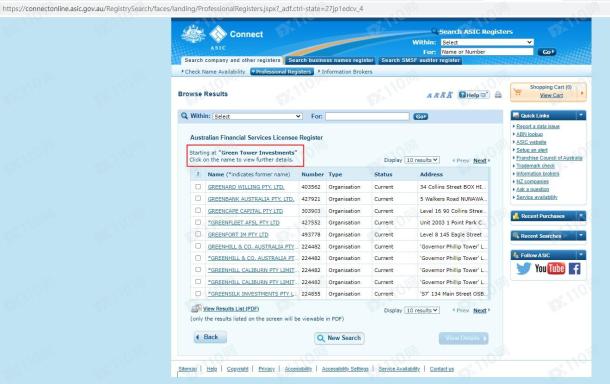Tick checkbox for GREENBANK AUSTRALIA PTY. LTD.

198,198
